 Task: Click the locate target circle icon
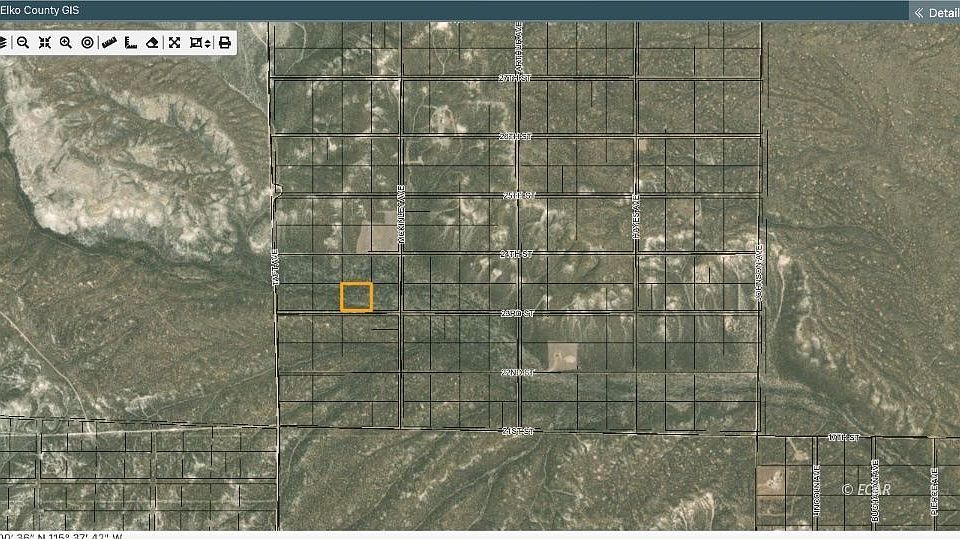pyautogui.click(x=88, y=42)
